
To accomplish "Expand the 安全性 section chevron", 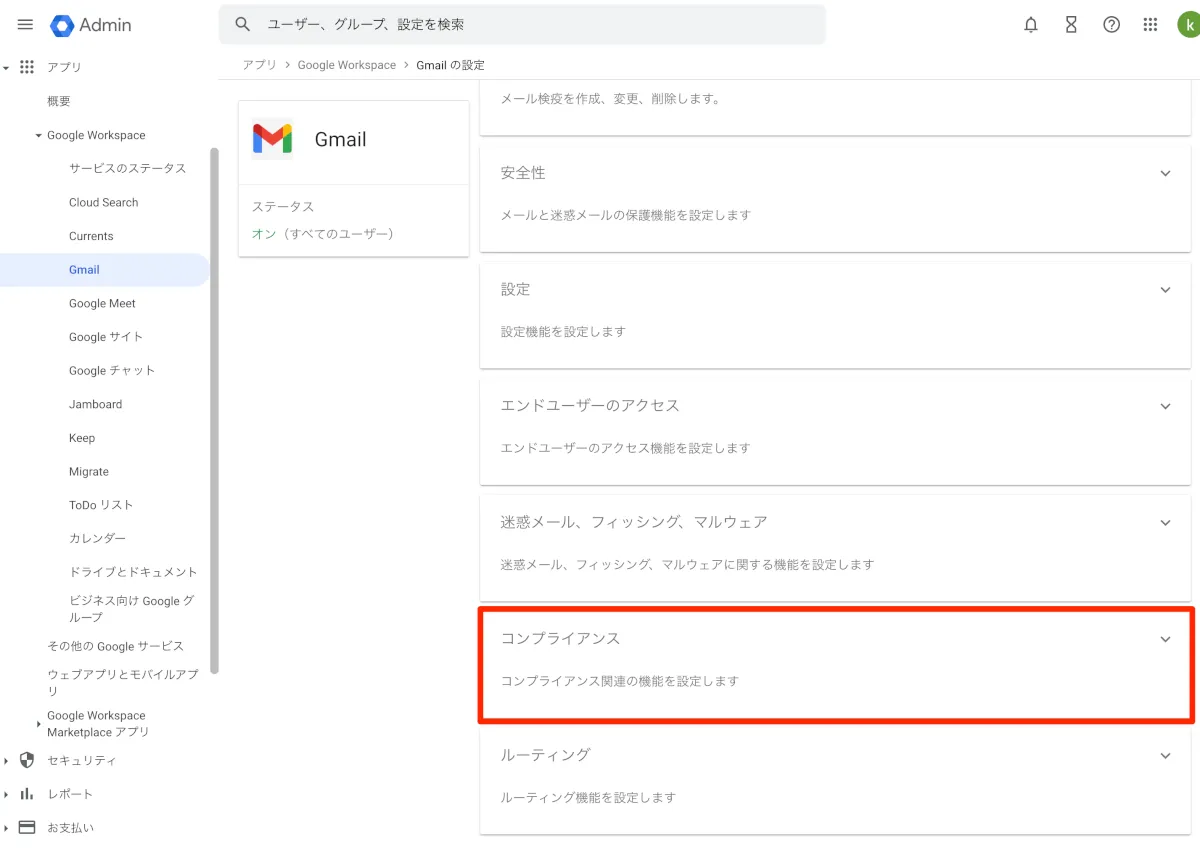I will tap(1165, 174).
